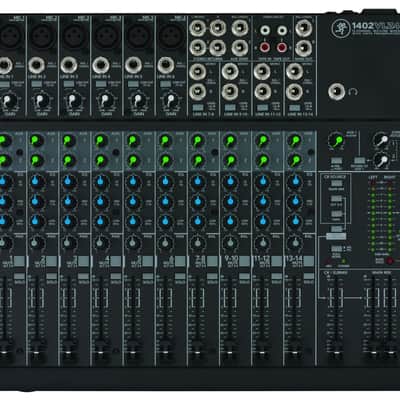Select the Line In 9-10 right jack

(230, 91)
